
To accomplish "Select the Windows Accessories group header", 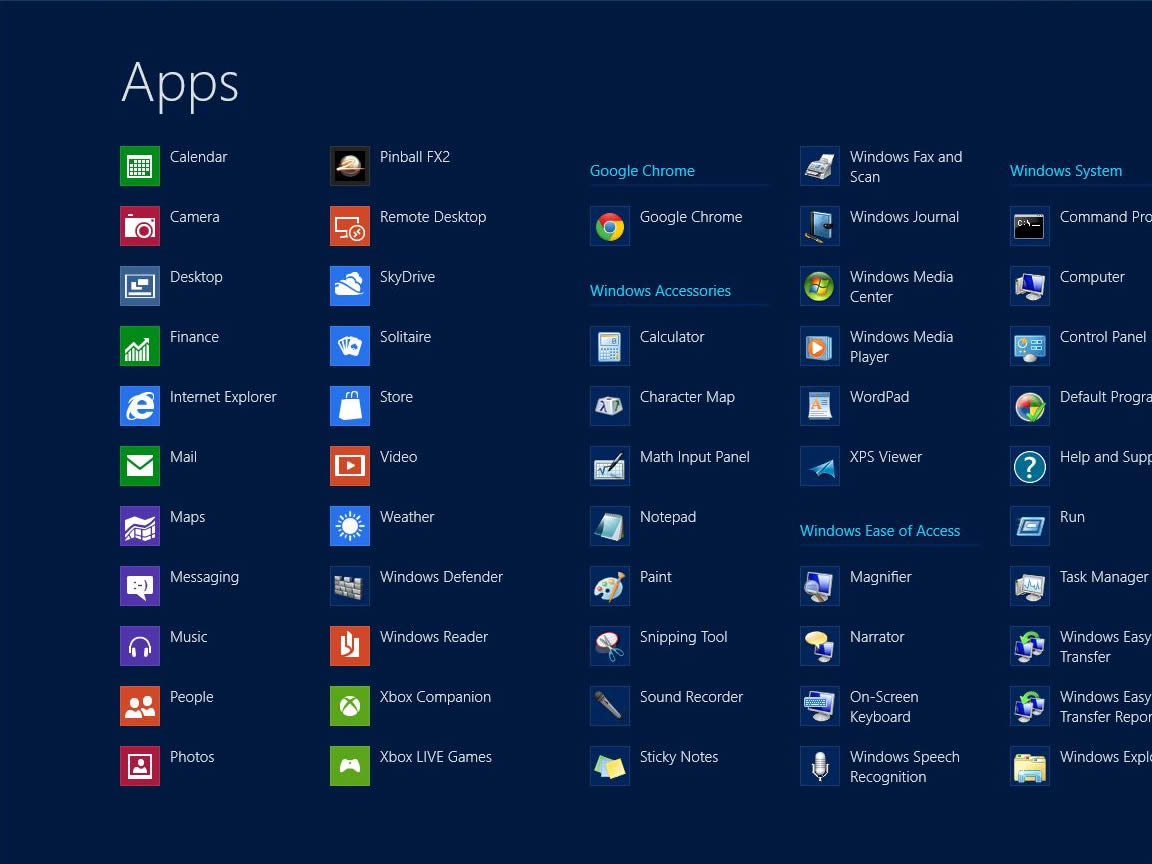I will 660,291.
